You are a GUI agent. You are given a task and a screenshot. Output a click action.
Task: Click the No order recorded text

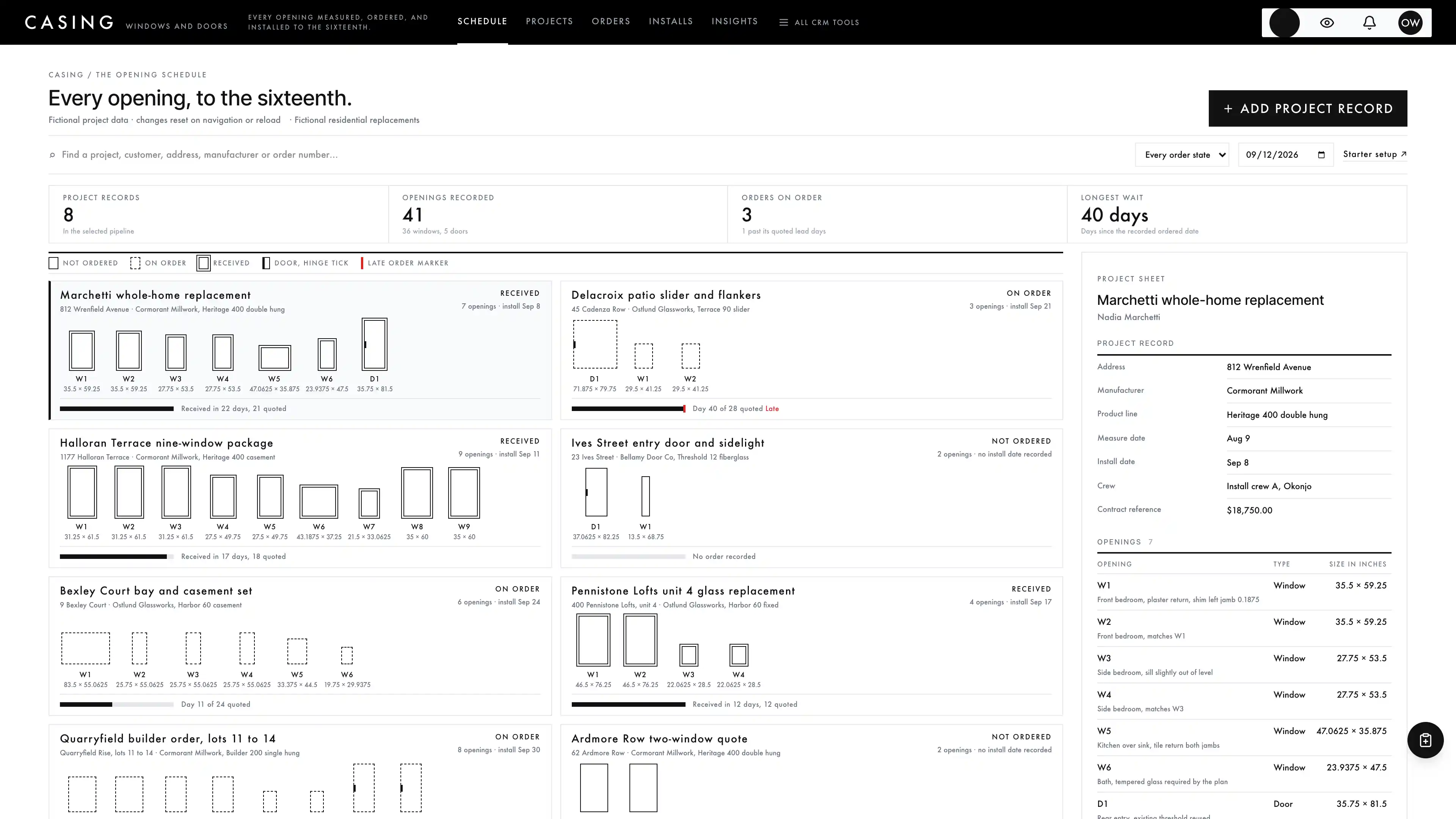click(x=723, y=557)
